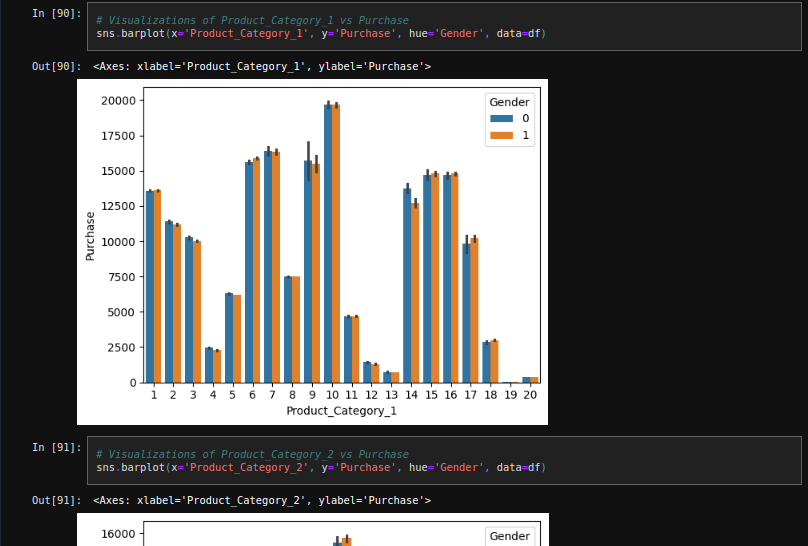
Task: Click the 7500 y-axis tick label
Action: click(122, 277)
